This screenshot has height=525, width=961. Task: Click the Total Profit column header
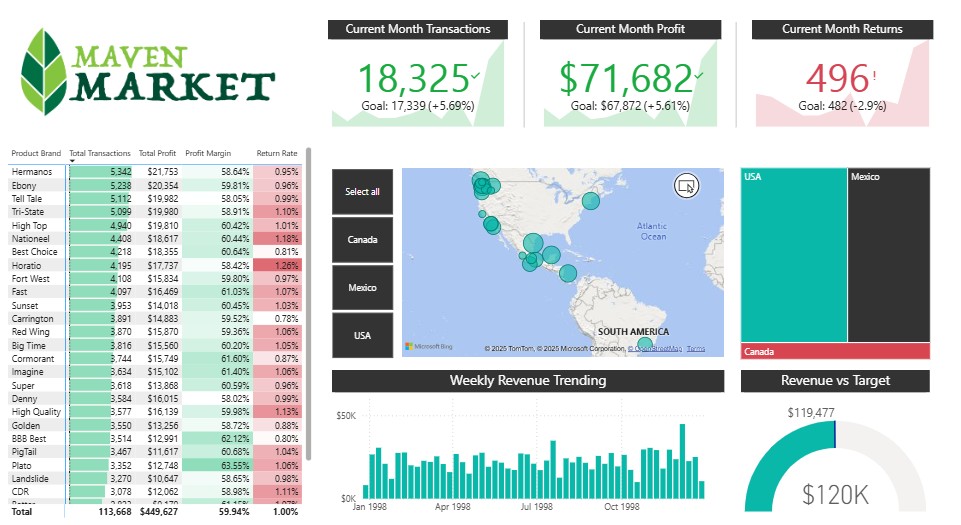(x=157, y=153)
